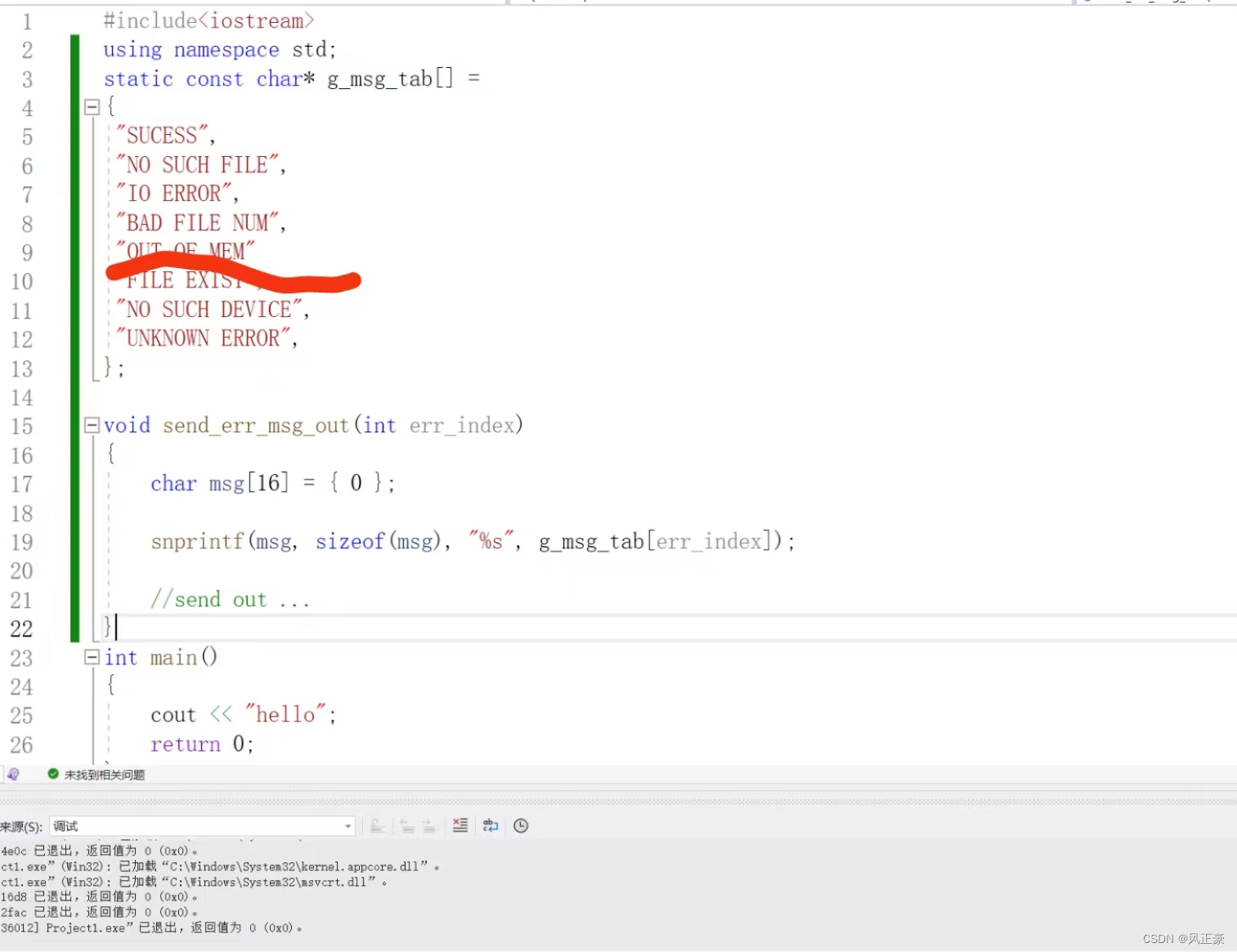Click the clock timestamp icon in output toolbar
Viewport: 1237px width, 952px height.
pos(521,826)
